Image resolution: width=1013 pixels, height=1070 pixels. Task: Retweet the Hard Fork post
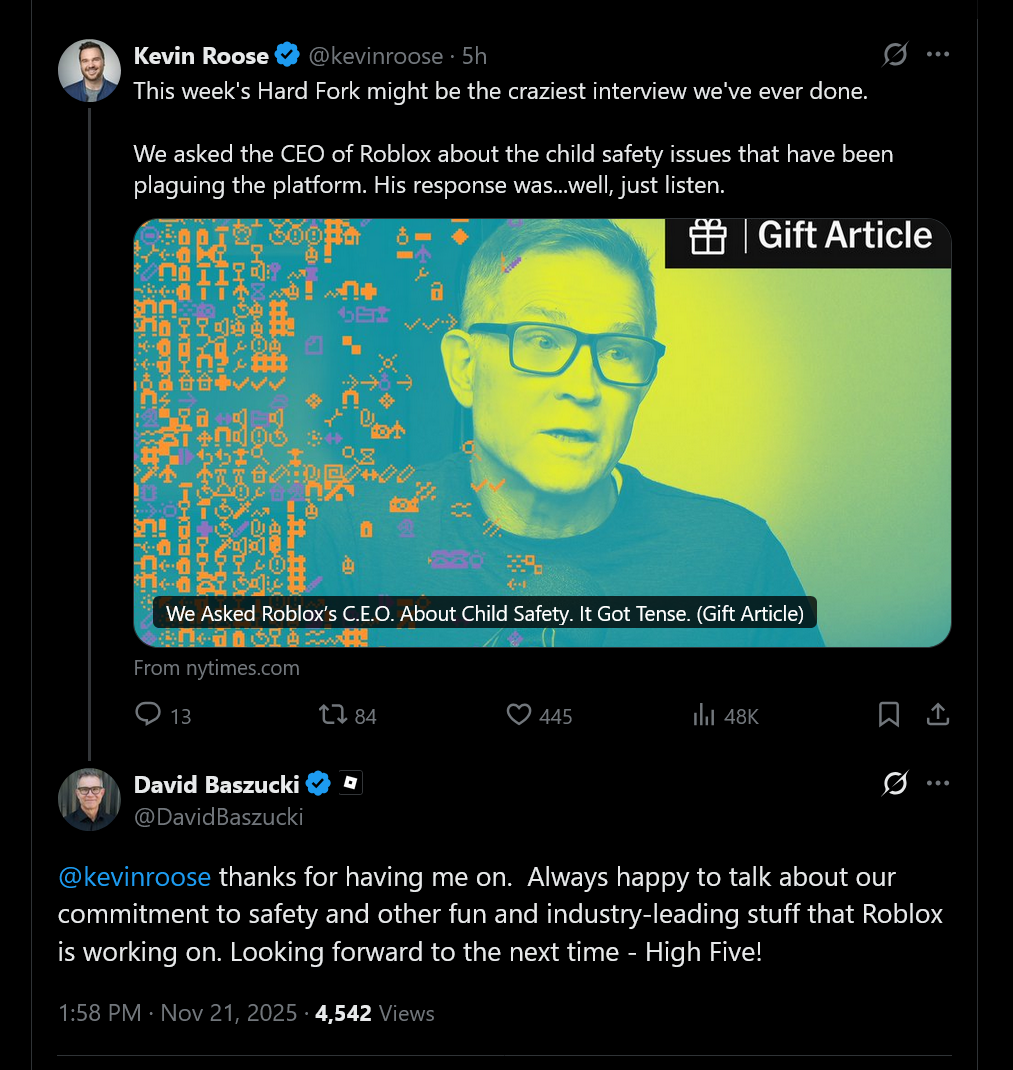[332, 715]
